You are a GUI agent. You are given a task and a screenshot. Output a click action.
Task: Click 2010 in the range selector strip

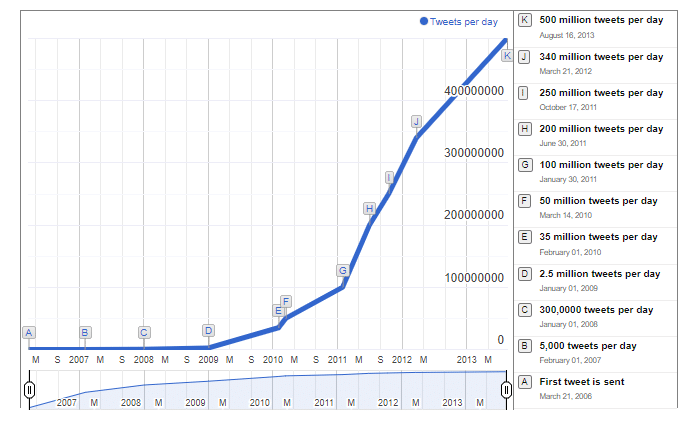coord(259,402)
